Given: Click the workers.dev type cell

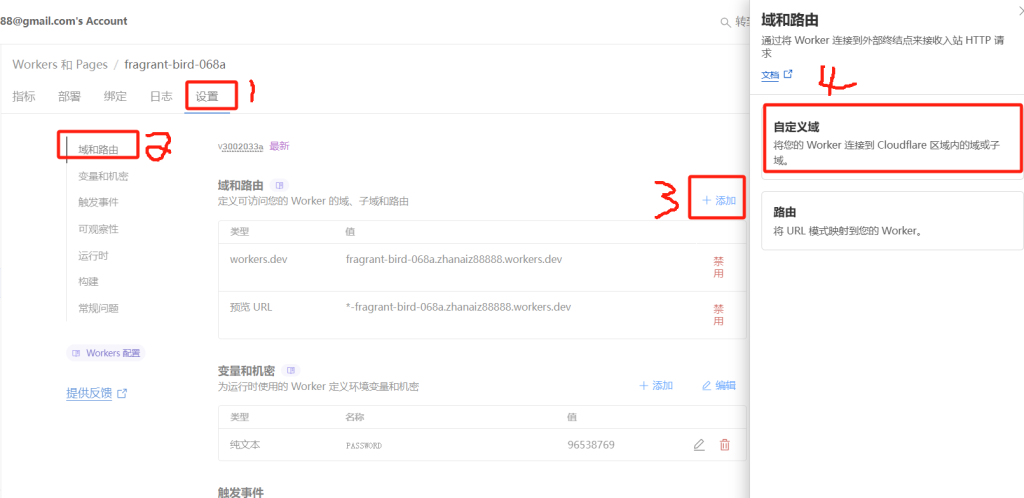Looking at the screenshot, I should pos(259,259).
